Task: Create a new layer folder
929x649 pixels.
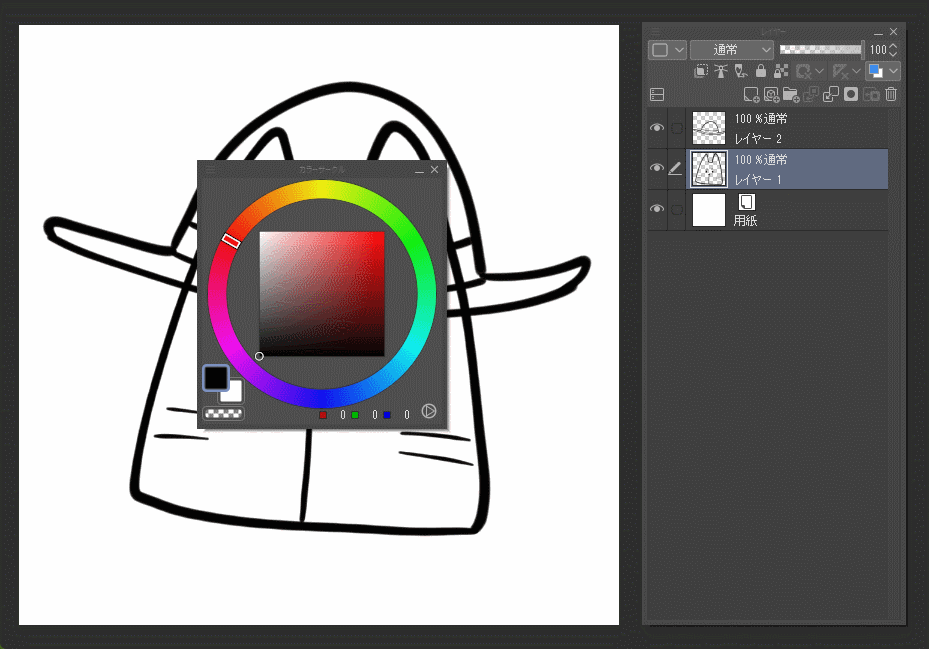Action: 791,94
